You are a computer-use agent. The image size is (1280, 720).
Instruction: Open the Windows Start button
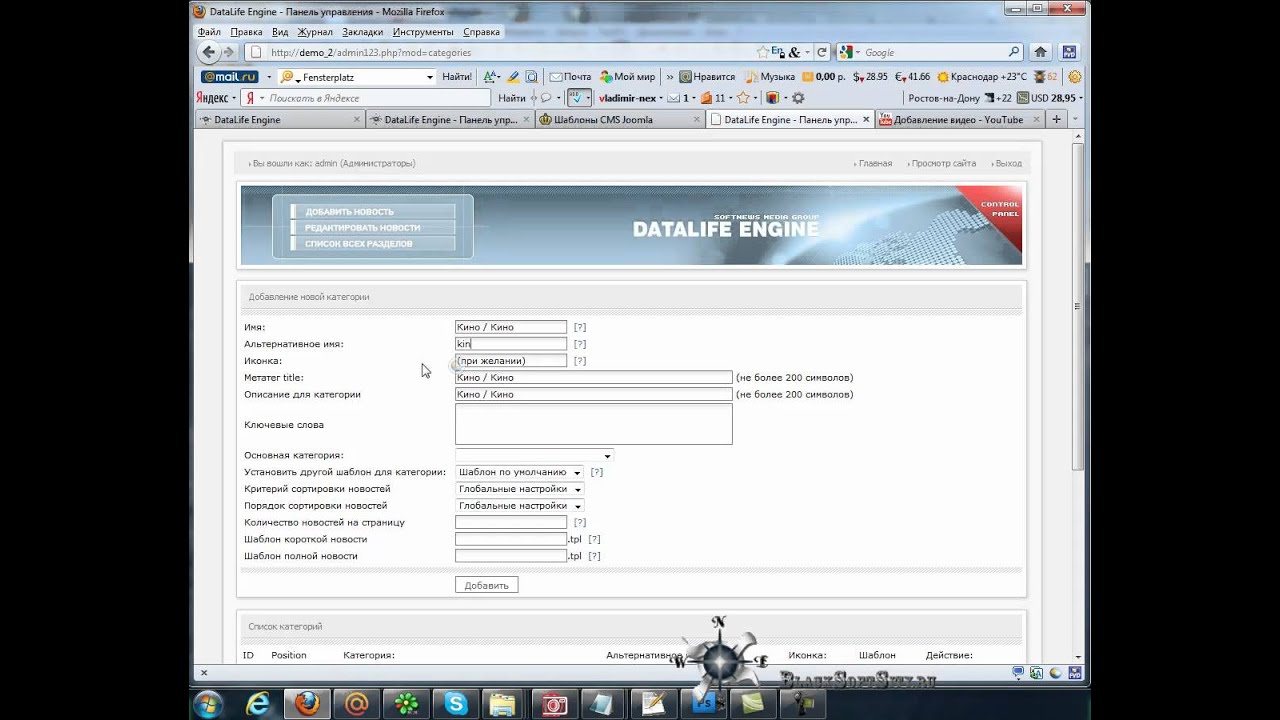[208, 704]
